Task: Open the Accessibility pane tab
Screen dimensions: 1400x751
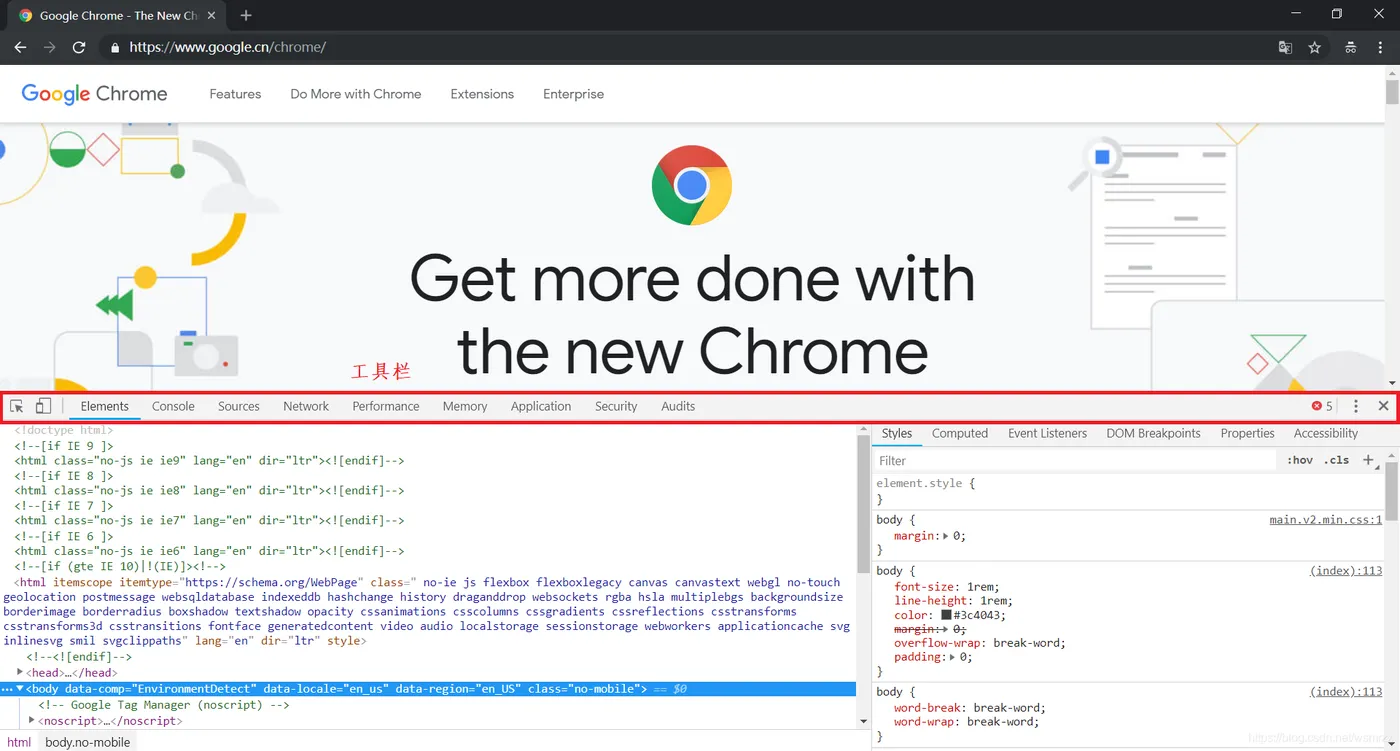Action: click(x=1326, y=433)
